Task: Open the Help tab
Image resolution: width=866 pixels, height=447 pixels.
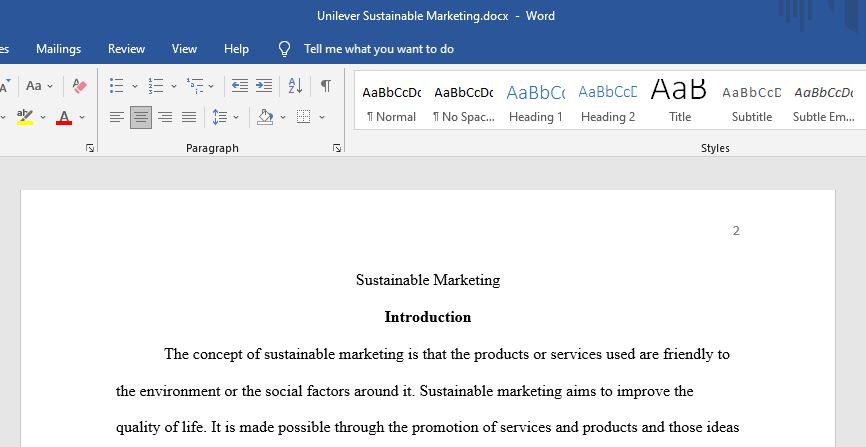Action: [236, 49]
